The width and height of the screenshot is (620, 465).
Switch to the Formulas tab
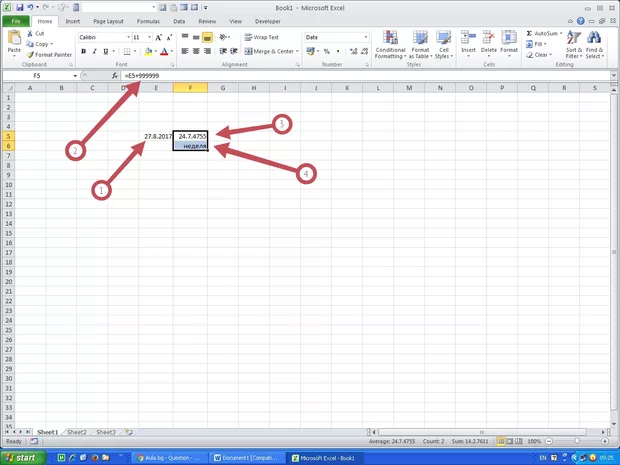pyautogui.click(x=148, y=21)
